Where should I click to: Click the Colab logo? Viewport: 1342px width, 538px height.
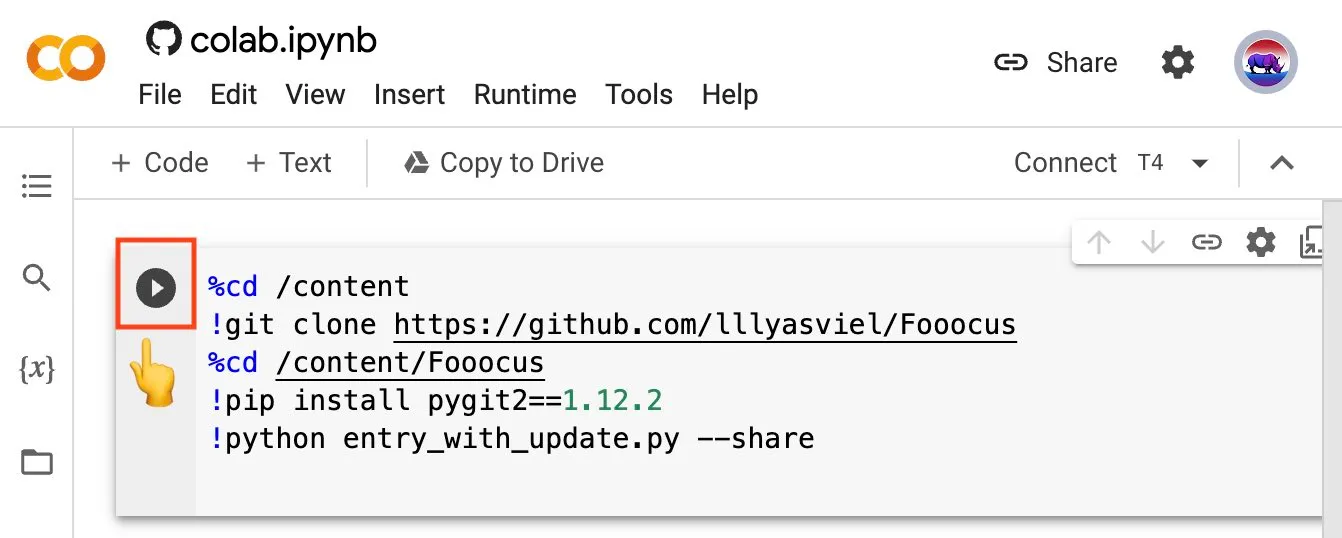(65, 58)
